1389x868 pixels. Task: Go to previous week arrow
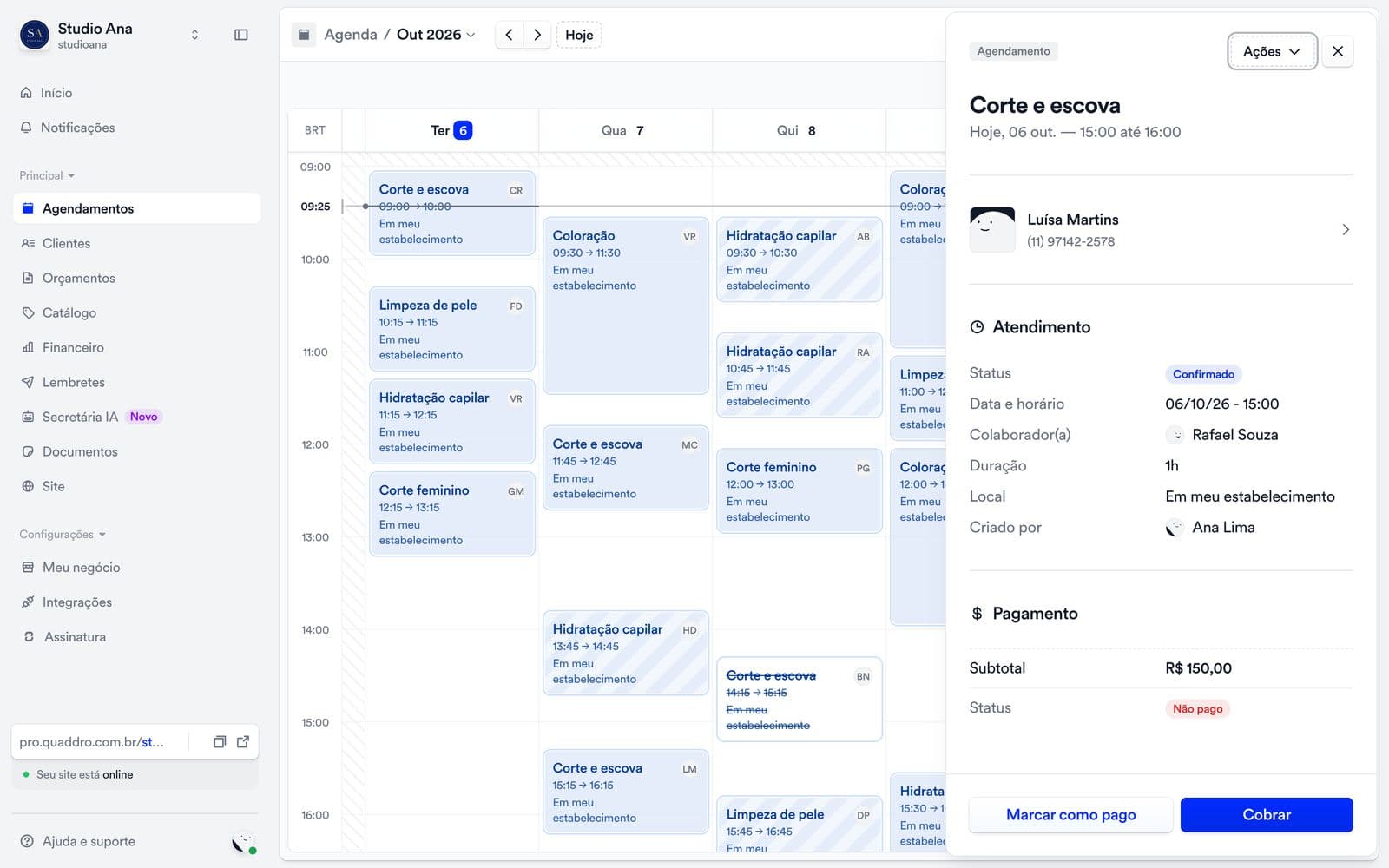pyautogui.click(x=510, y=35)
